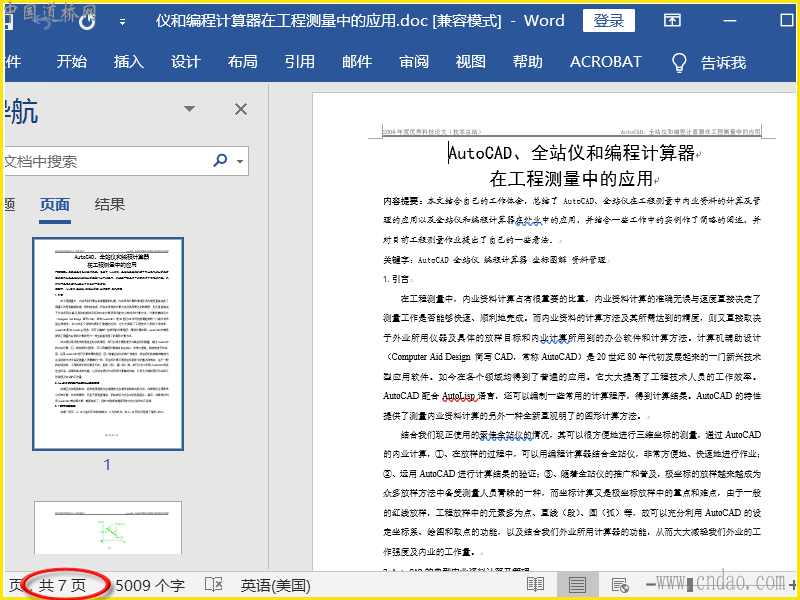Open the 引用 ribbon tab

click(x=299, y=62)
